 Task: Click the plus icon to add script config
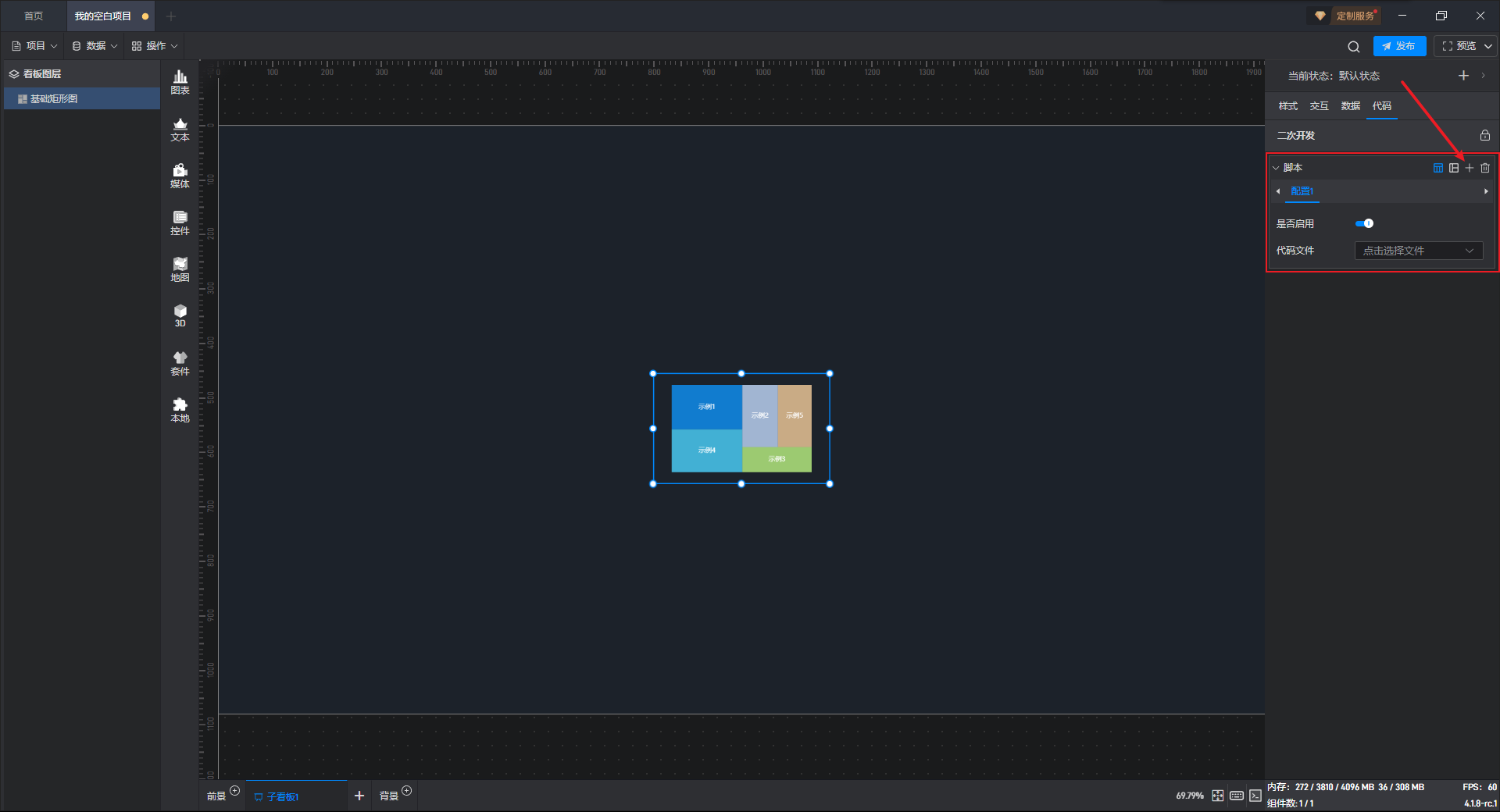(x=1470, y=168)
